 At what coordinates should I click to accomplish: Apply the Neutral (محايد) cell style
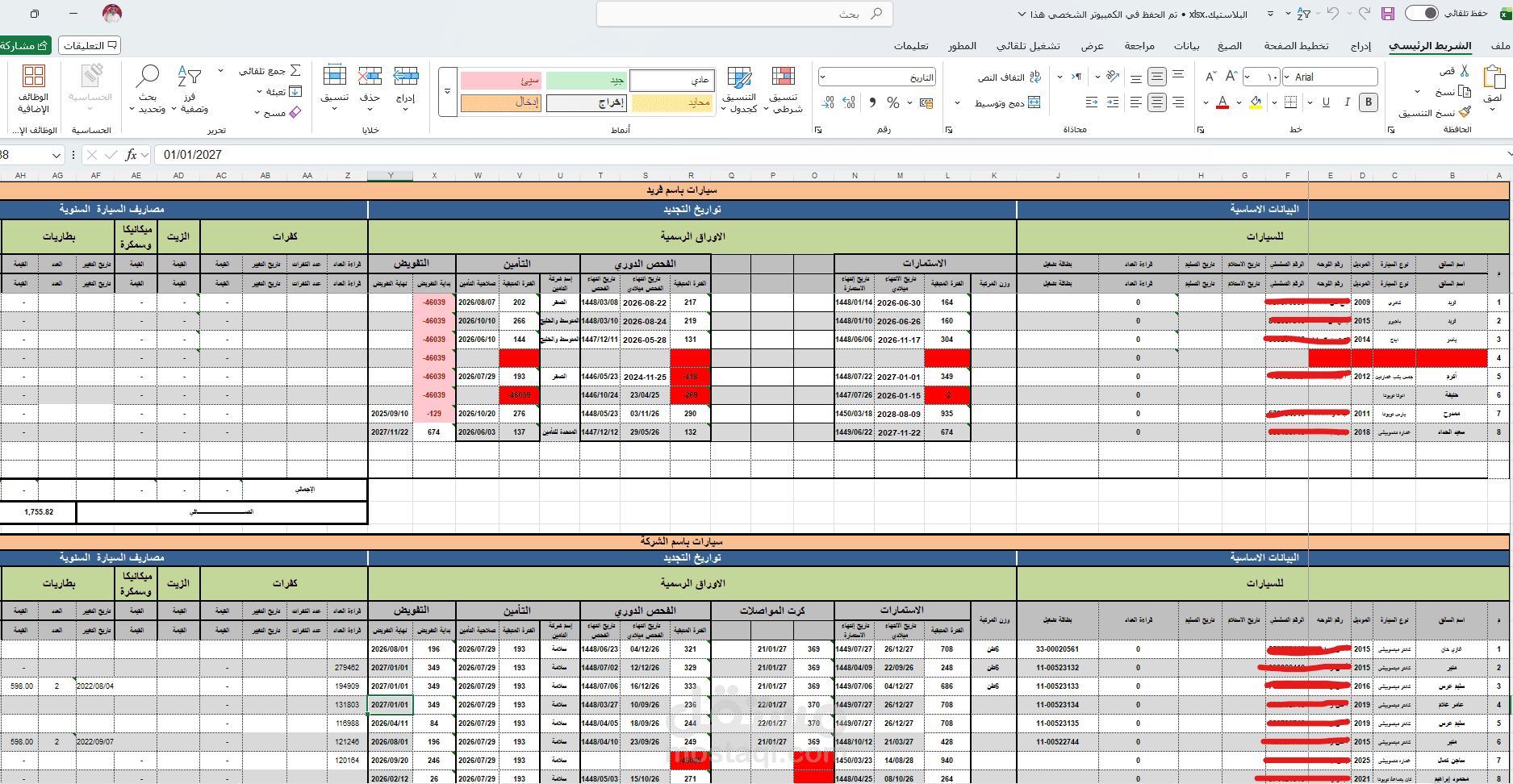(x=672, y=103)
